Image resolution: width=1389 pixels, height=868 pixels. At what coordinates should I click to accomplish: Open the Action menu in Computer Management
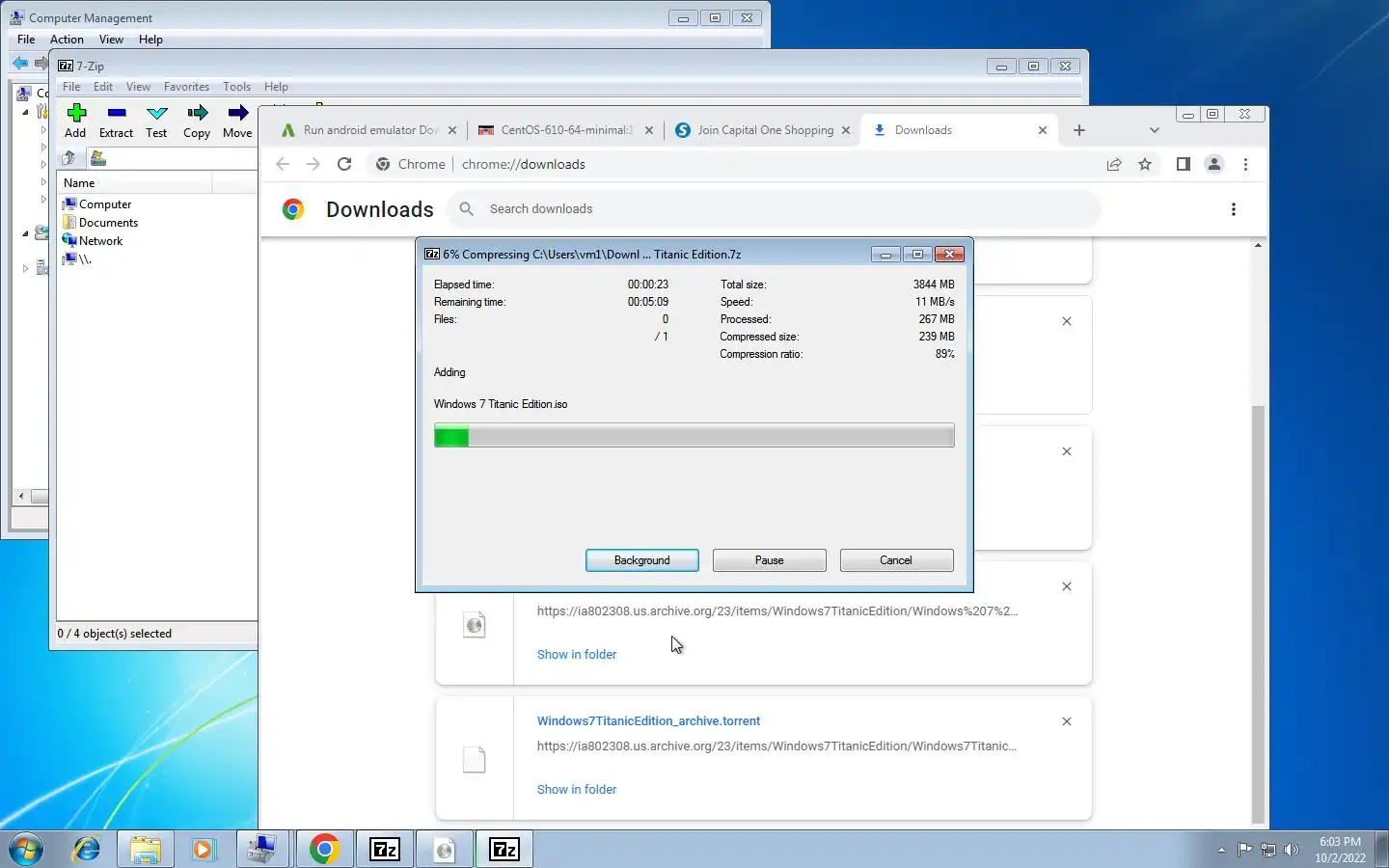tap(67, 40)
